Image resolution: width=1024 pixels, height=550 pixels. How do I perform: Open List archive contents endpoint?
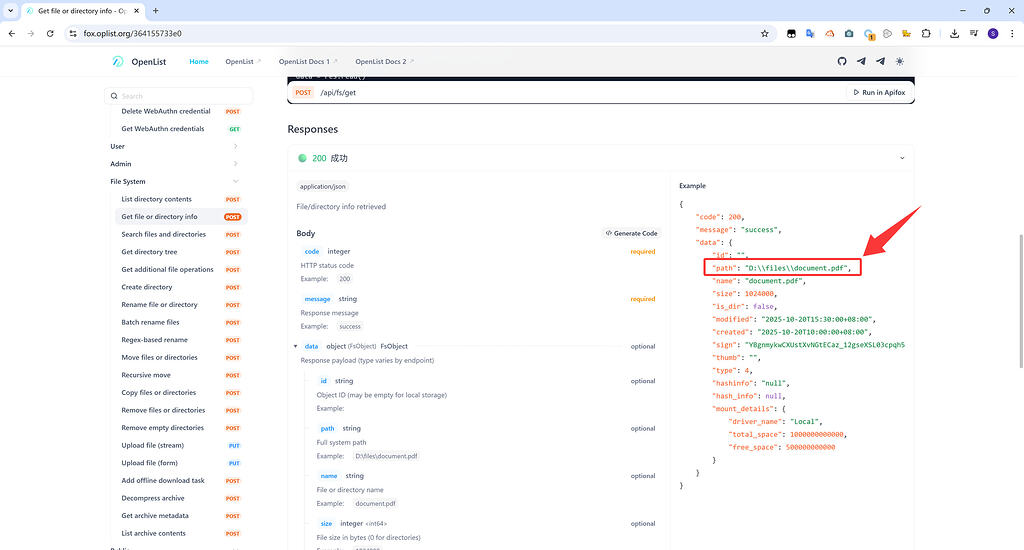[180, 534]
